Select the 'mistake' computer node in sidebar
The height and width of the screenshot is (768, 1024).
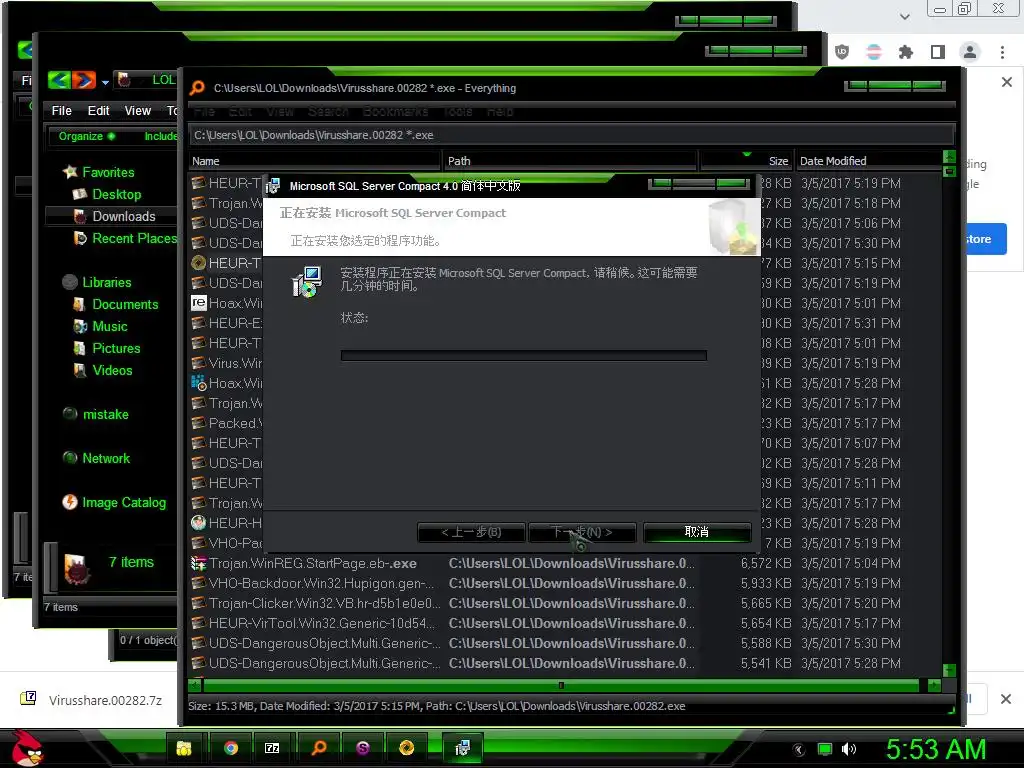tap(104, 414)
